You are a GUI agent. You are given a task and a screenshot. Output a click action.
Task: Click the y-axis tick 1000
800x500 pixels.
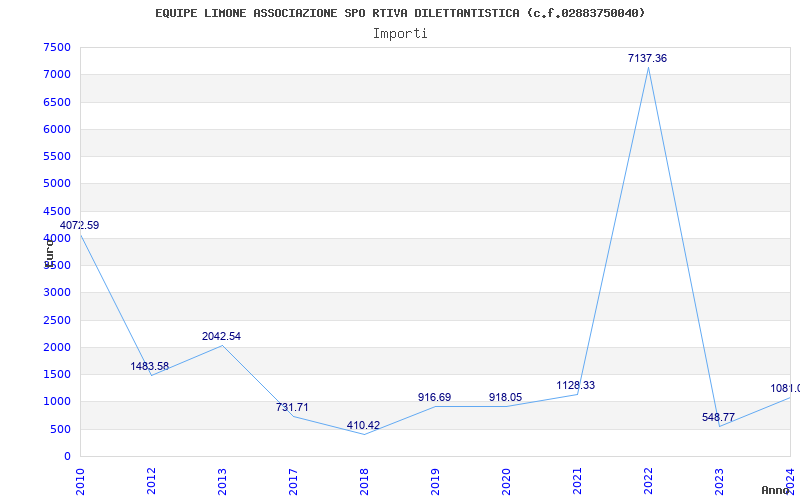click(57, 402)
